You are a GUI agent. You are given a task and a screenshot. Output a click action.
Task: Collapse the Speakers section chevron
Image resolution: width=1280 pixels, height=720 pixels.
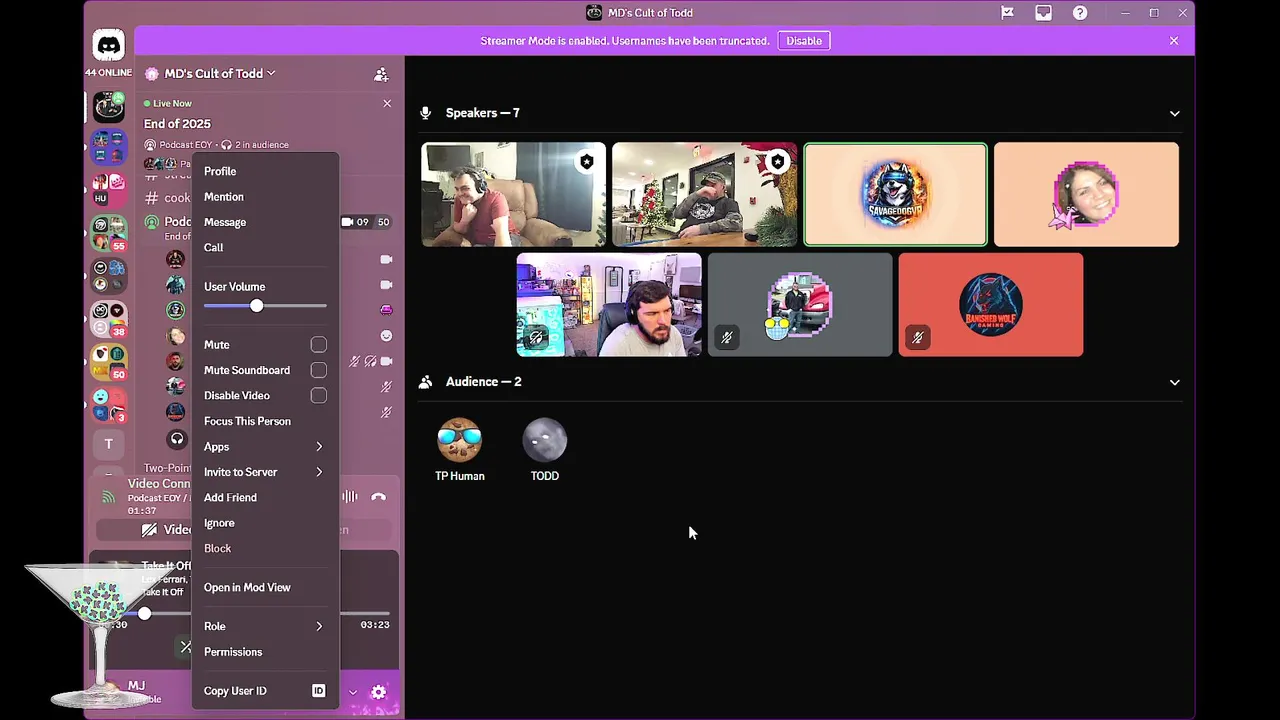point(1174,113)
